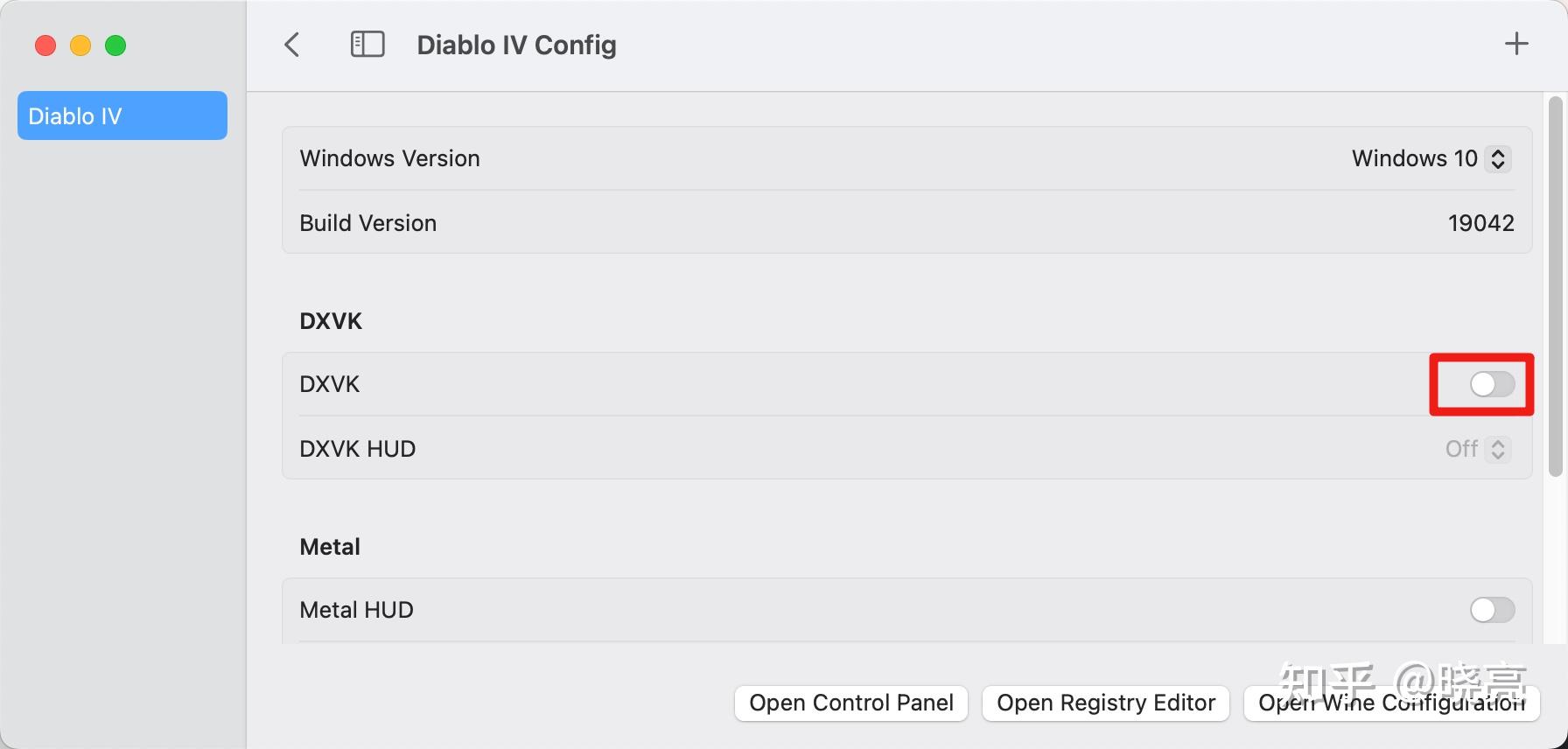Screen dimensions: 1568x749
Task: Click the DXVK section heading
Action: 331,321
